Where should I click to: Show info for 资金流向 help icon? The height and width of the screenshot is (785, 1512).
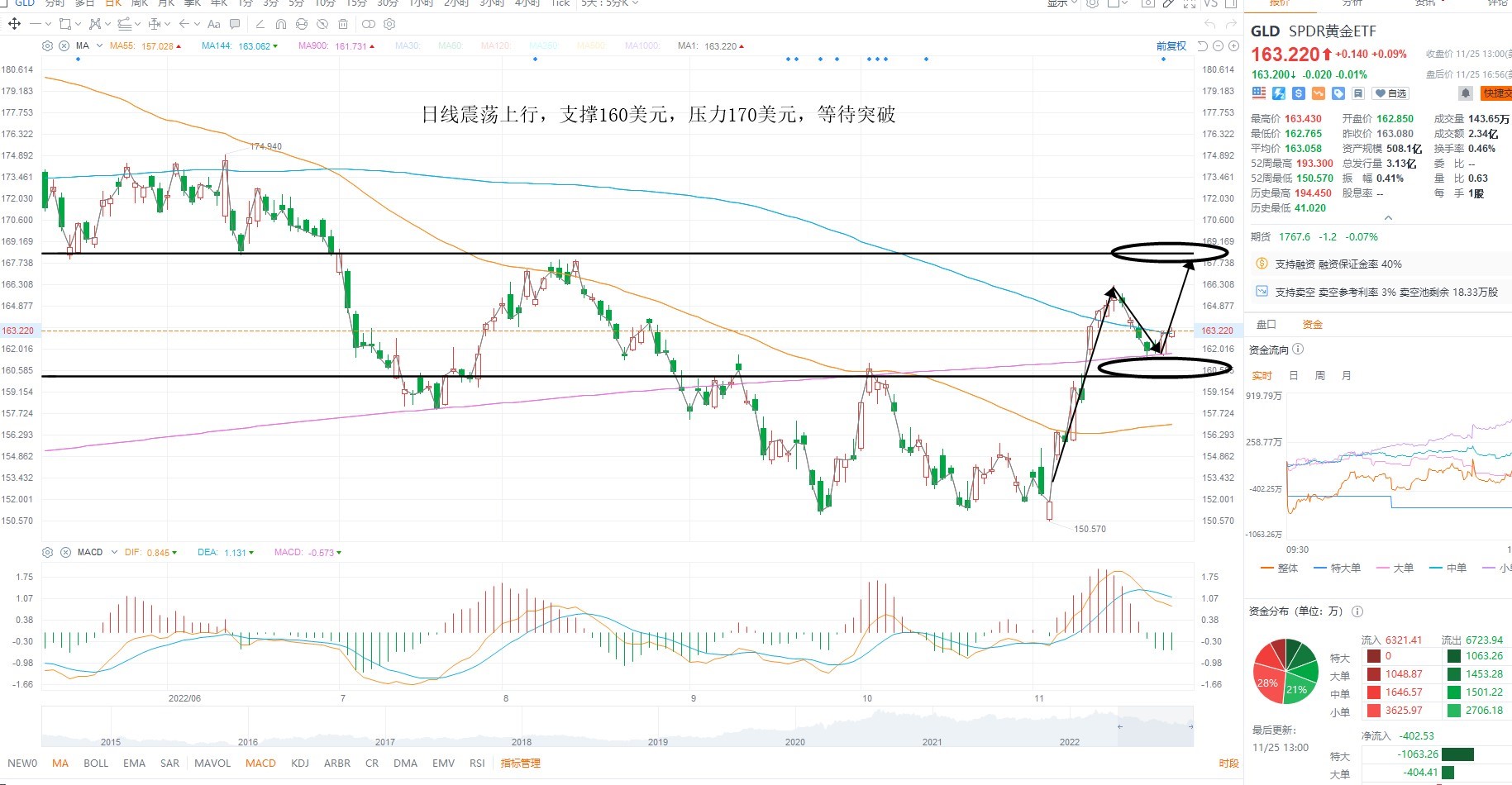(1298, 350)
